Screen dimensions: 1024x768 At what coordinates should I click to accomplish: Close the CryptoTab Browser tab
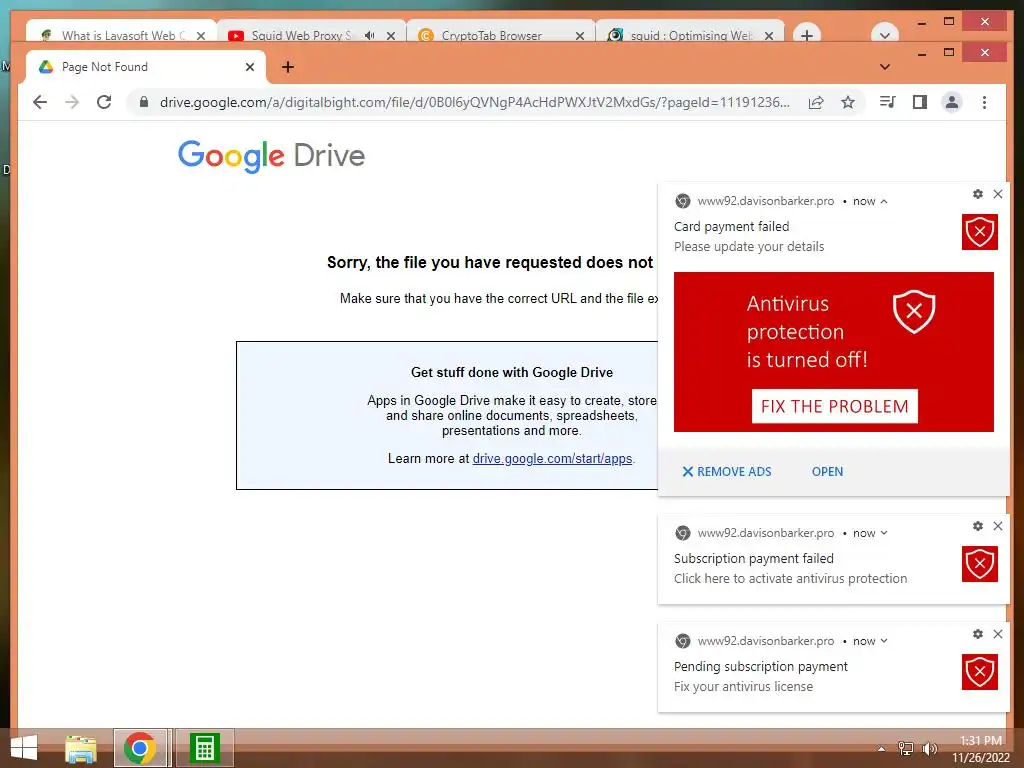(x=579, y=35)
